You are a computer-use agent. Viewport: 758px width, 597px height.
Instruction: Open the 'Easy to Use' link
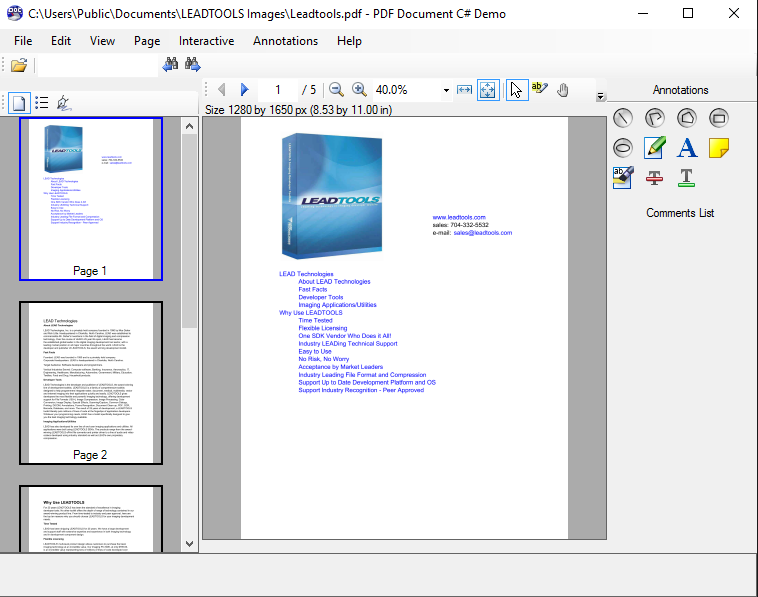point(315,351)
